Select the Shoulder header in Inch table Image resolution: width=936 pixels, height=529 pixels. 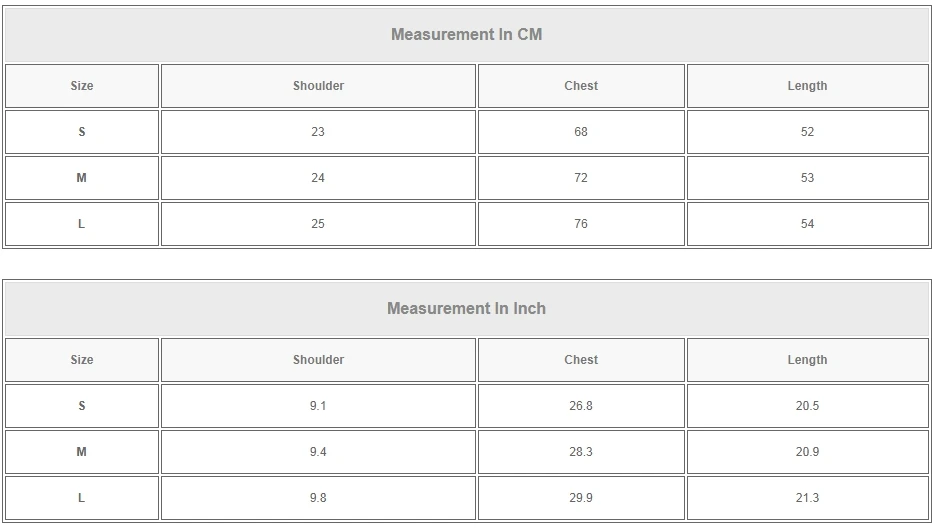click(x=318, y=360)
